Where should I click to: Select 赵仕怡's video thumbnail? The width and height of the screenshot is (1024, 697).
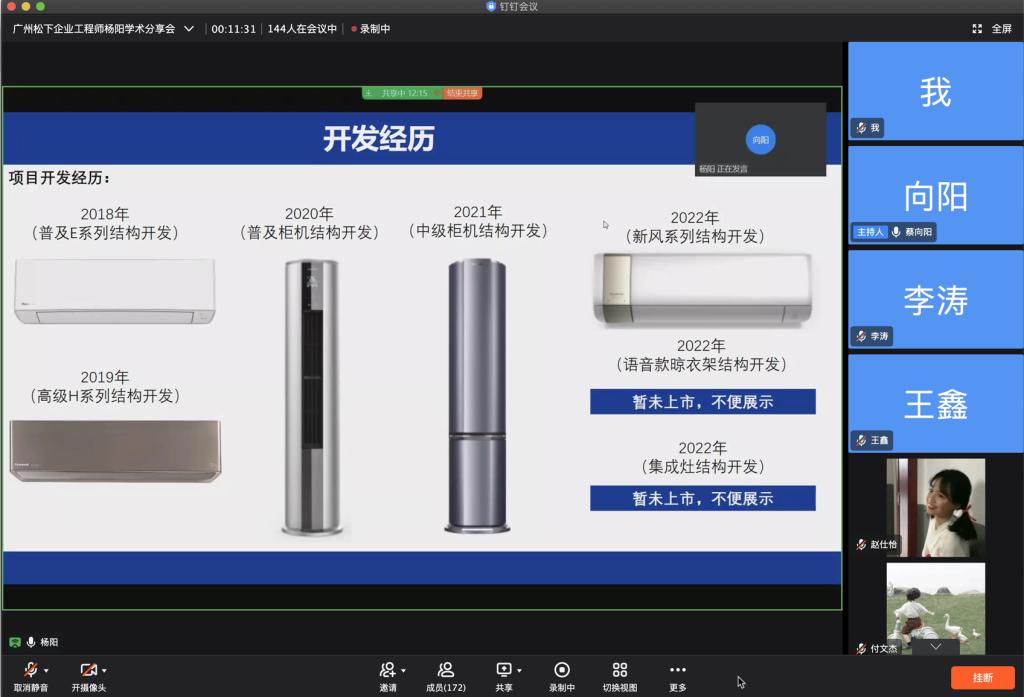(x=935, y=508)
